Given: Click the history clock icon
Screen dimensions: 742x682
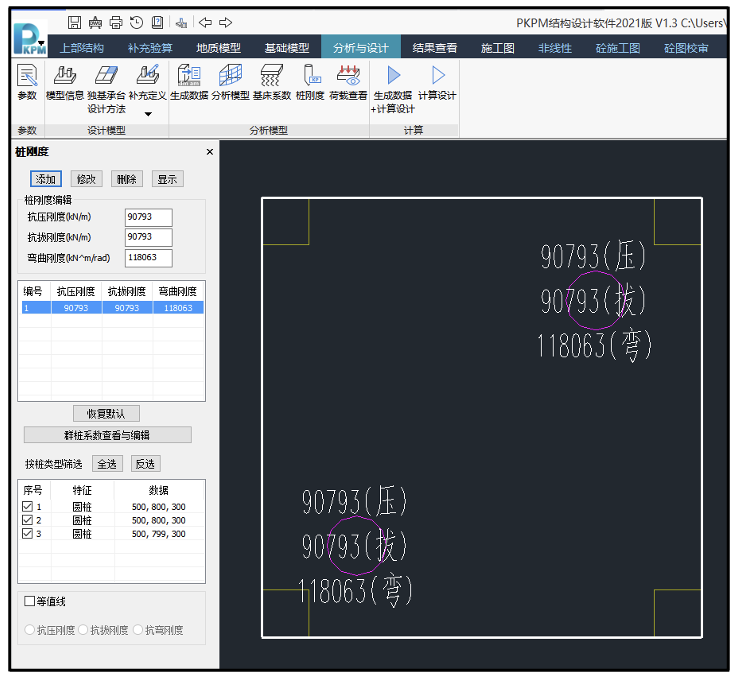Looking at the screenshot, I should (137, 22).
